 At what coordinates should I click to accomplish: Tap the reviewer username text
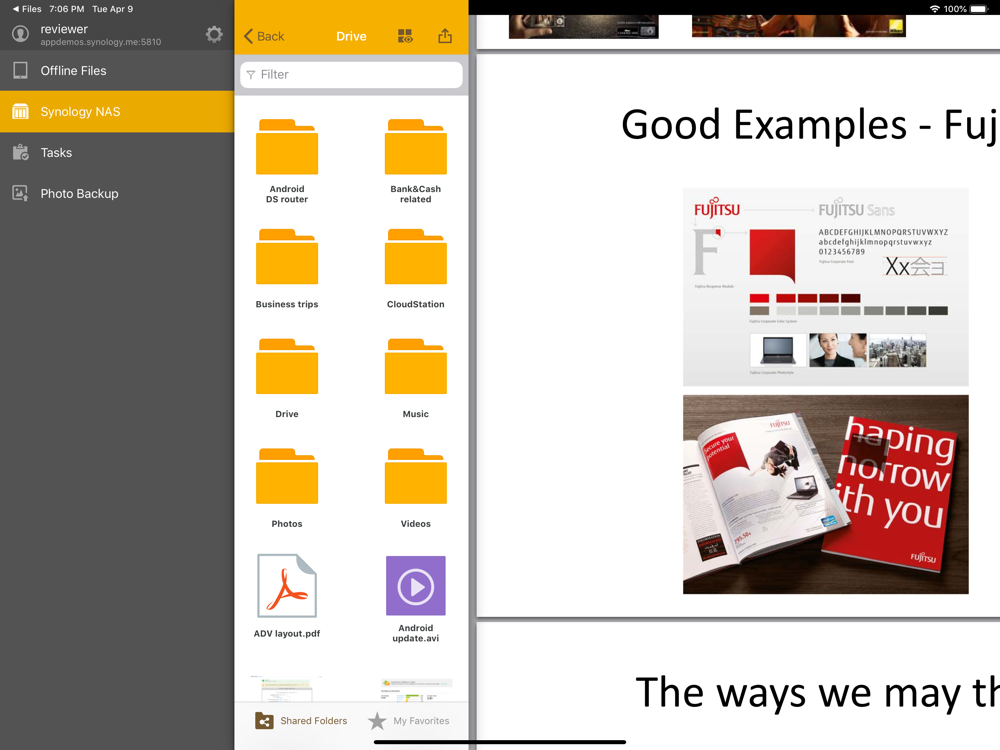coord(64,29)
